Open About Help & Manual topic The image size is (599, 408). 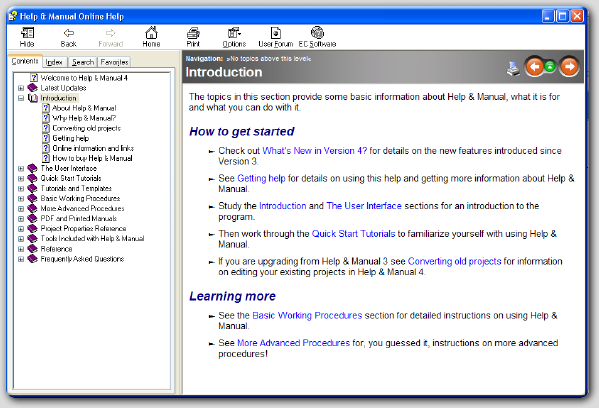point(84,108)
